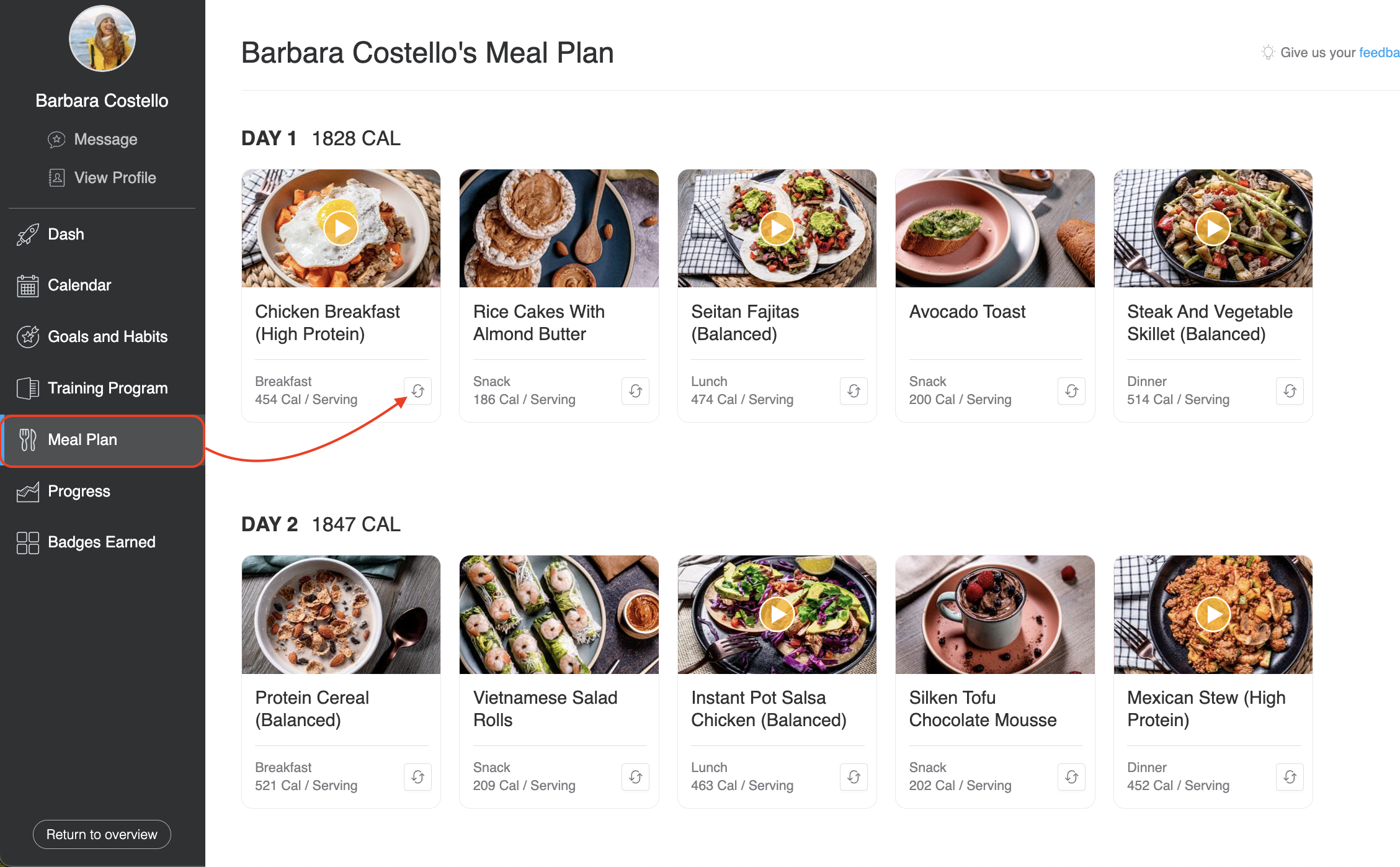The image size is (1400, 867).
Task: Swap the Protein Cereal breakfast on Day 2
Action: pyautogui.click(x=417, y=777)
